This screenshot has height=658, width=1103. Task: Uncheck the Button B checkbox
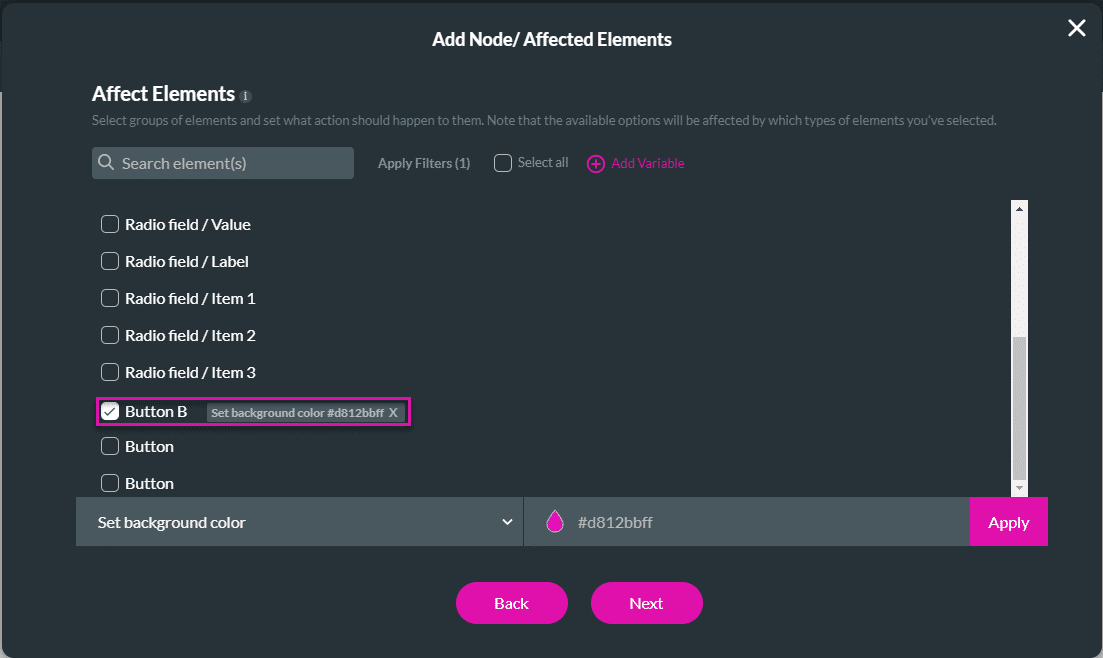pyautogui.click(x=110, y=412)
